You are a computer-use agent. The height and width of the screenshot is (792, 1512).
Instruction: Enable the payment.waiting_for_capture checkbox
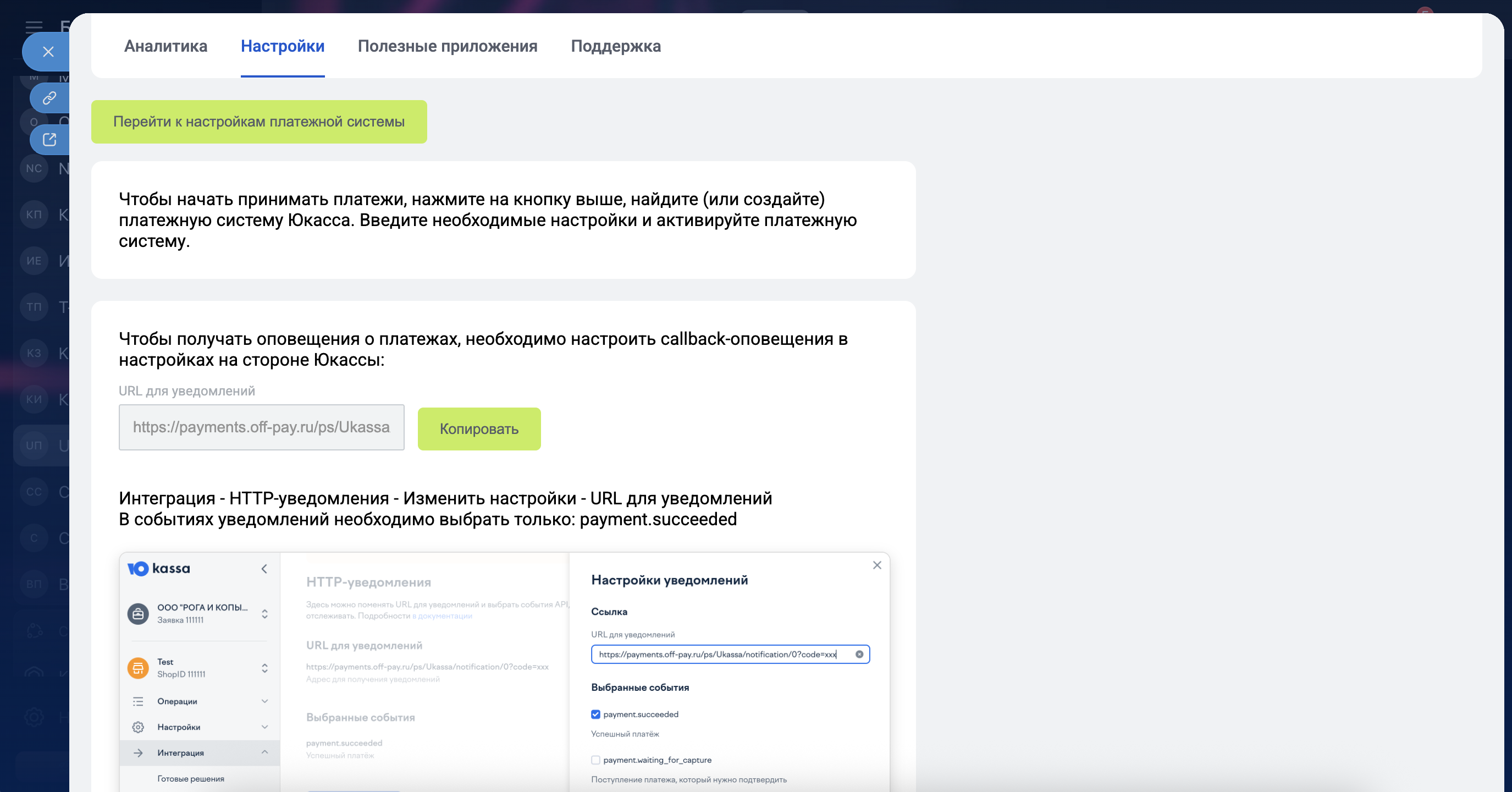pos(596,760)
